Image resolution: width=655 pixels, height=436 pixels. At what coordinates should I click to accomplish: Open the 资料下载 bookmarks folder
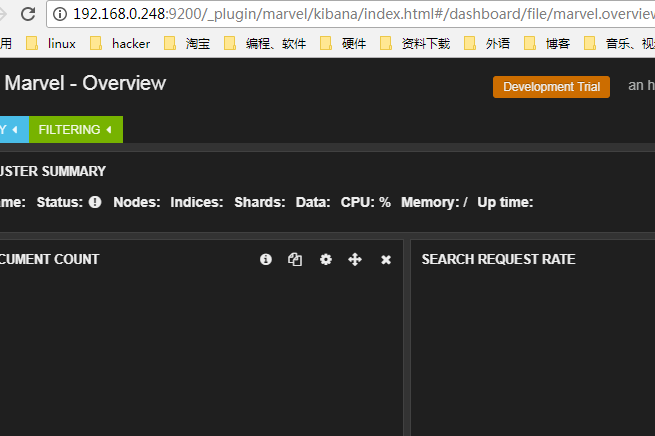(415, 43)
